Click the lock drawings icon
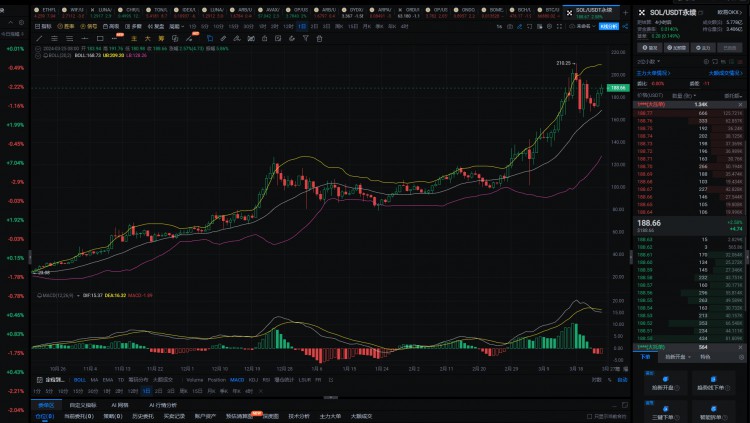The image size is (750, 423). point(265,38)
